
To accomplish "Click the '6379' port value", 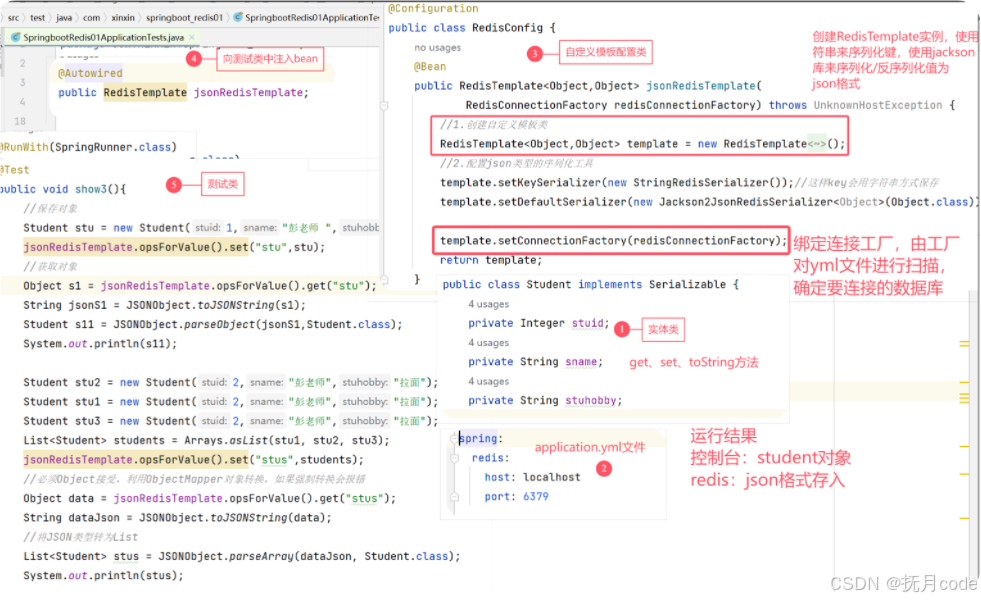I will point(536,497).
